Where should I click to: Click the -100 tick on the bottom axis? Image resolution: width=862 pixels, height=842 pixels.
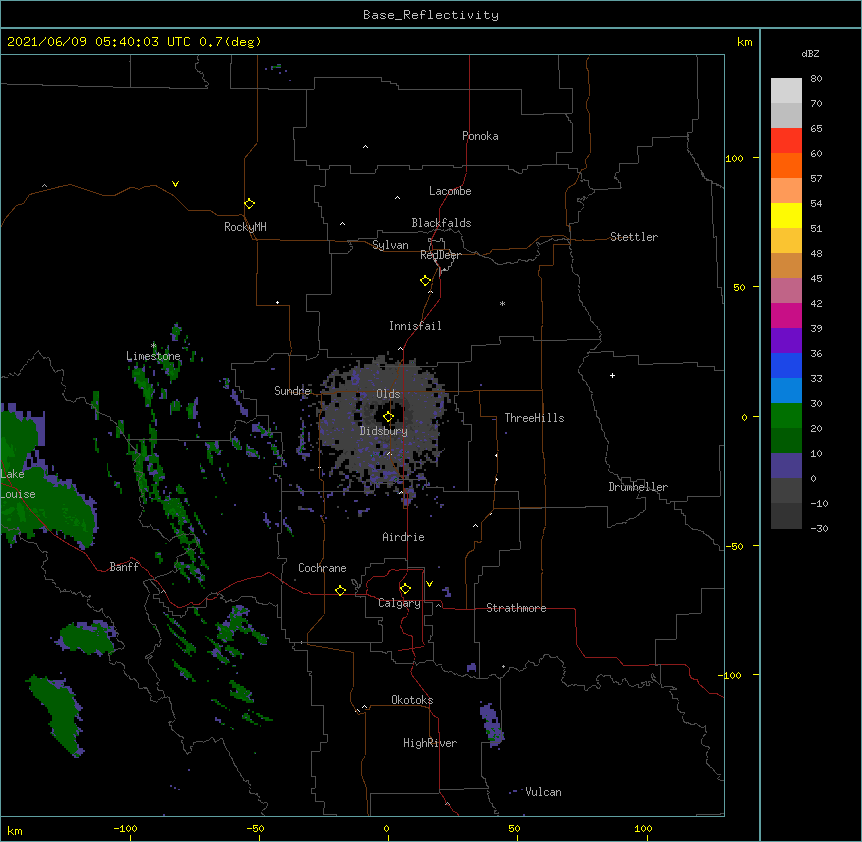point(125,828)
